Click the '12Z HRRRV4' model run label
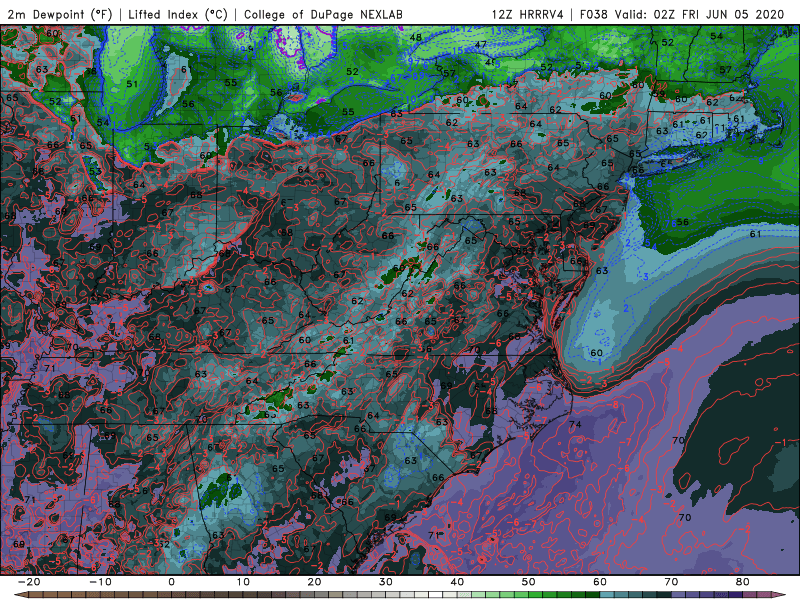The width and height of the screenshot is (800, 600). point(528,14)
